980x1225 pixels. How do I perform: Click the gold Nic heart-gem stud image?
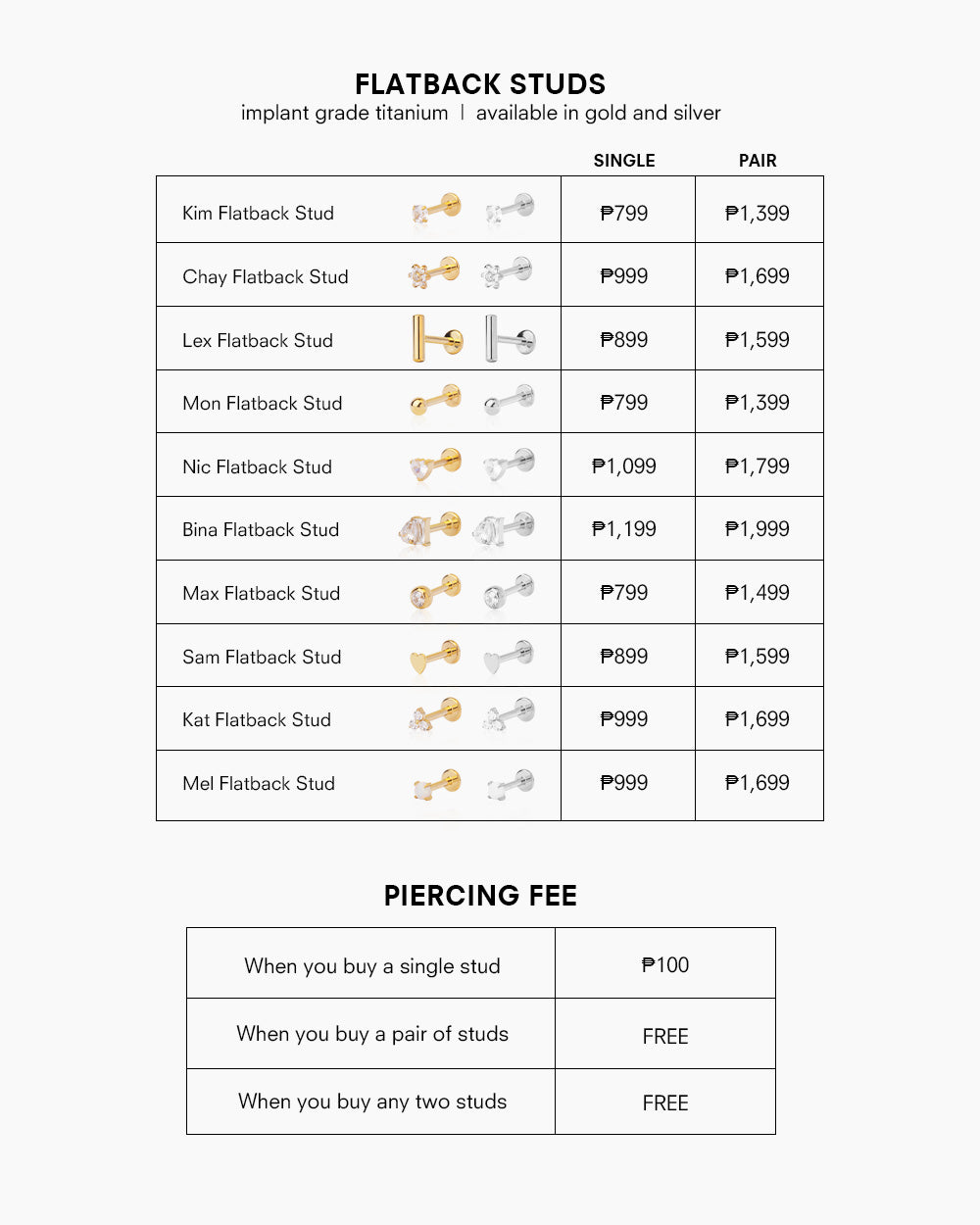click(435, 465)
